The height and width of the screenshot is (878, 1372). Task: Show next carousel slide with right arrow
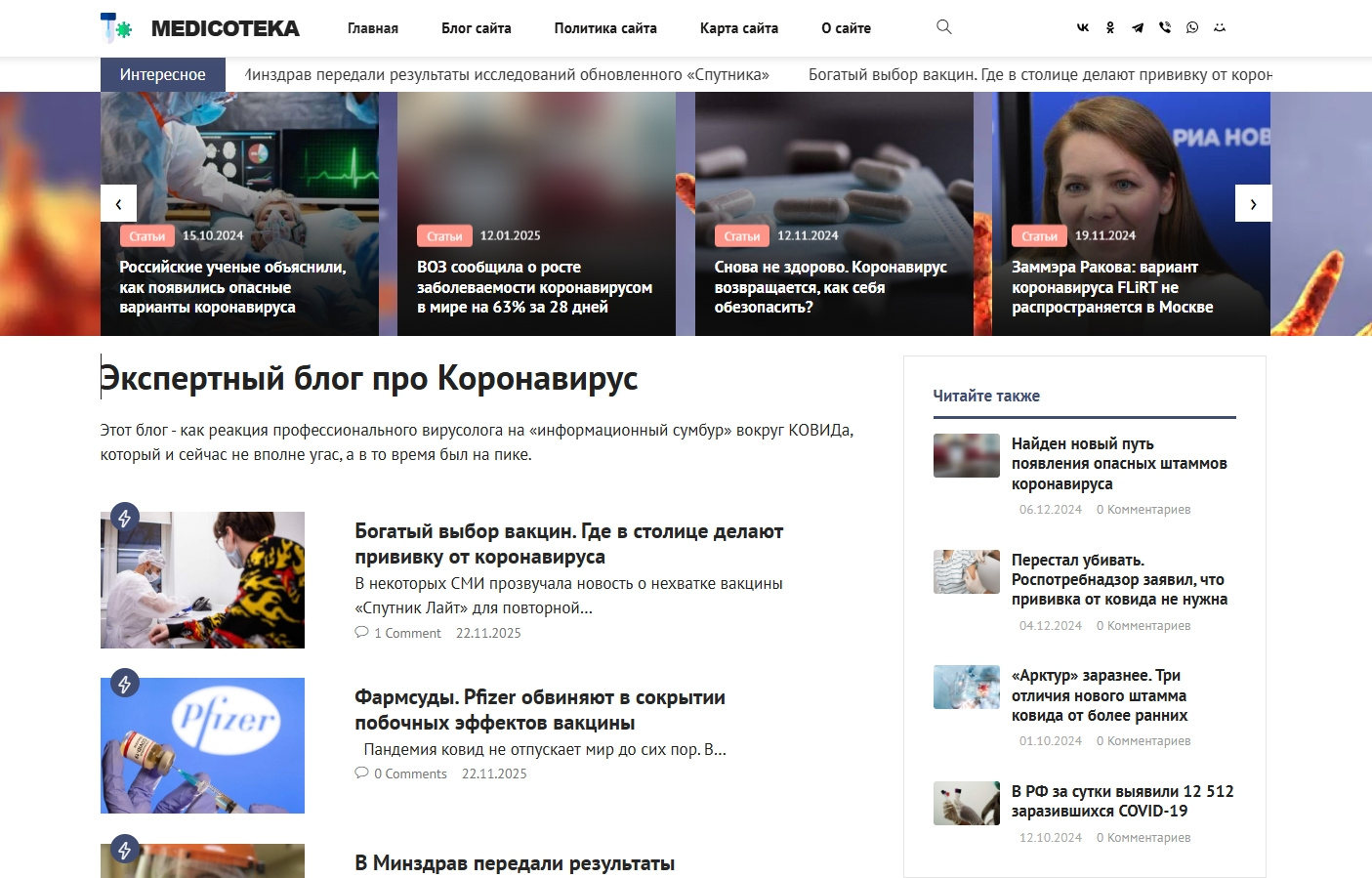[x=1253, y=203]
